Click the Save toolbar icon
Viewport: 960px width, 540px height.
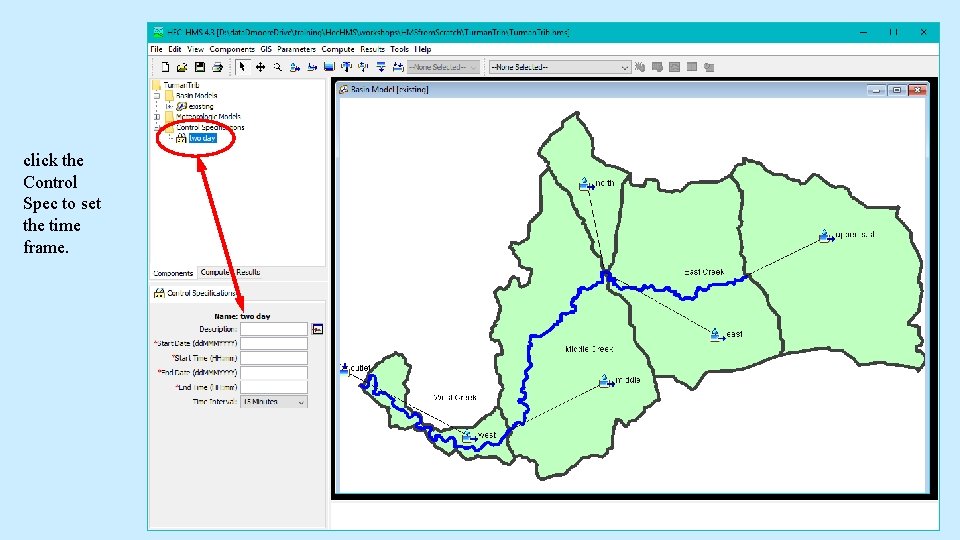[x=200, y=67]
